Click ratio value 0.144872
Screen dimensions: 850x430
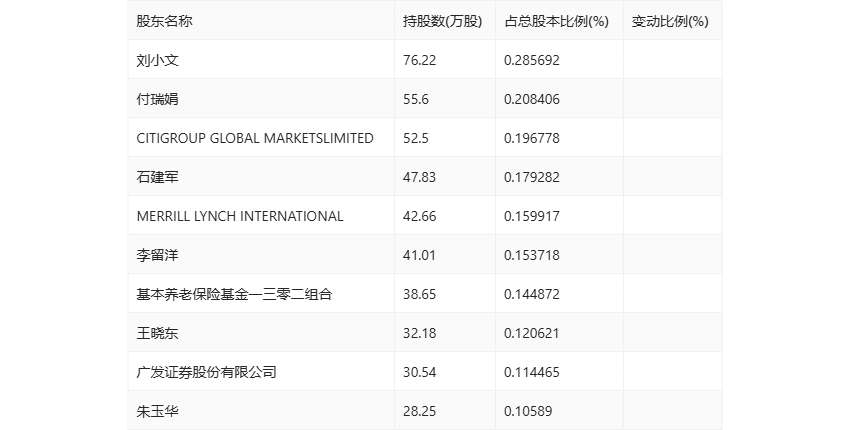coord(532,294)
